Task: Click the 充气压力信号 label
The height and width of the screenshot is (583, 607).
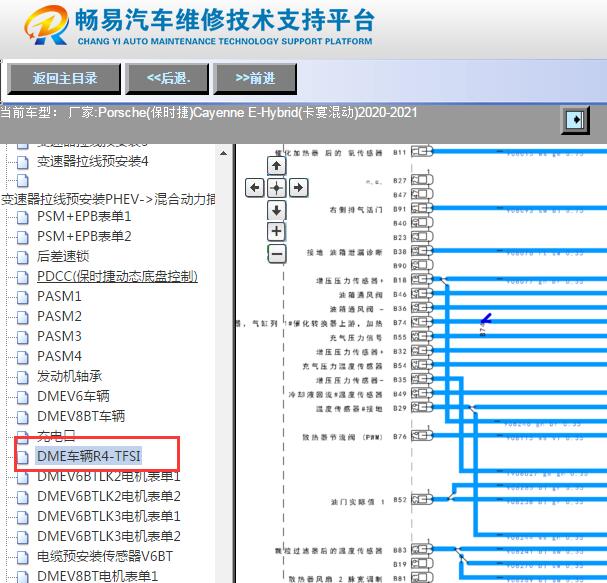Action: [356, 338]
